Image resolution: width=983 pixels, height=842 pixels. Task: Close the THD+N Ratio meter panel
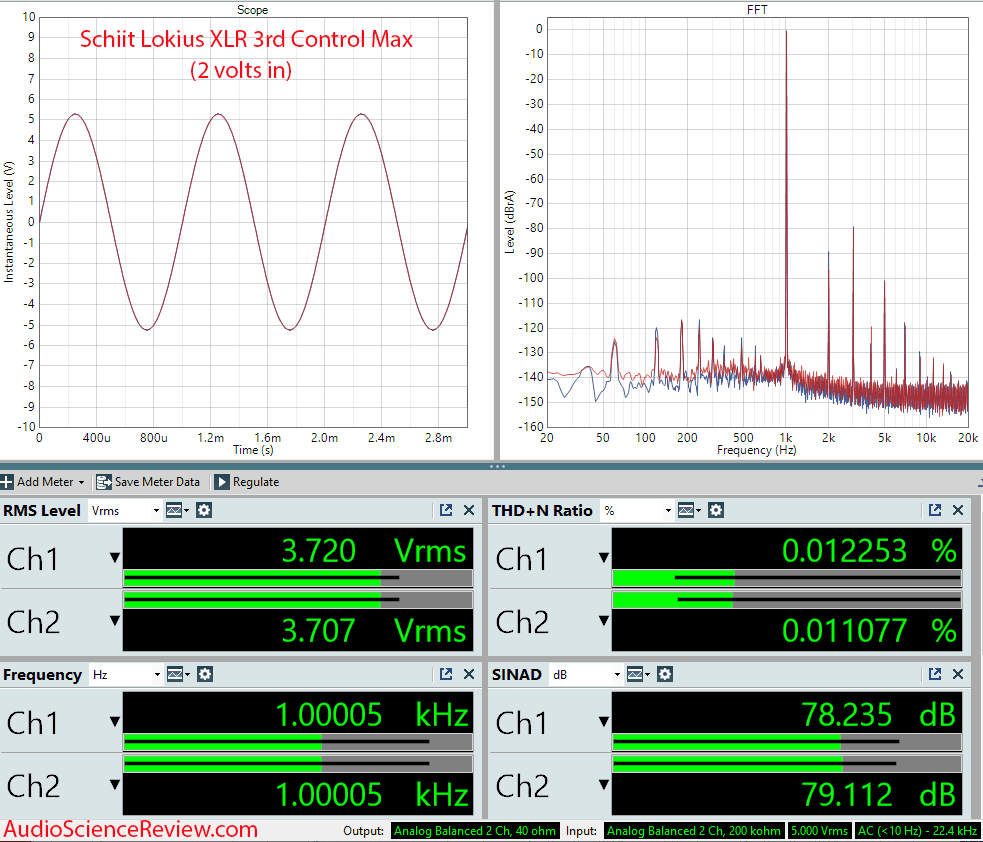958,511
